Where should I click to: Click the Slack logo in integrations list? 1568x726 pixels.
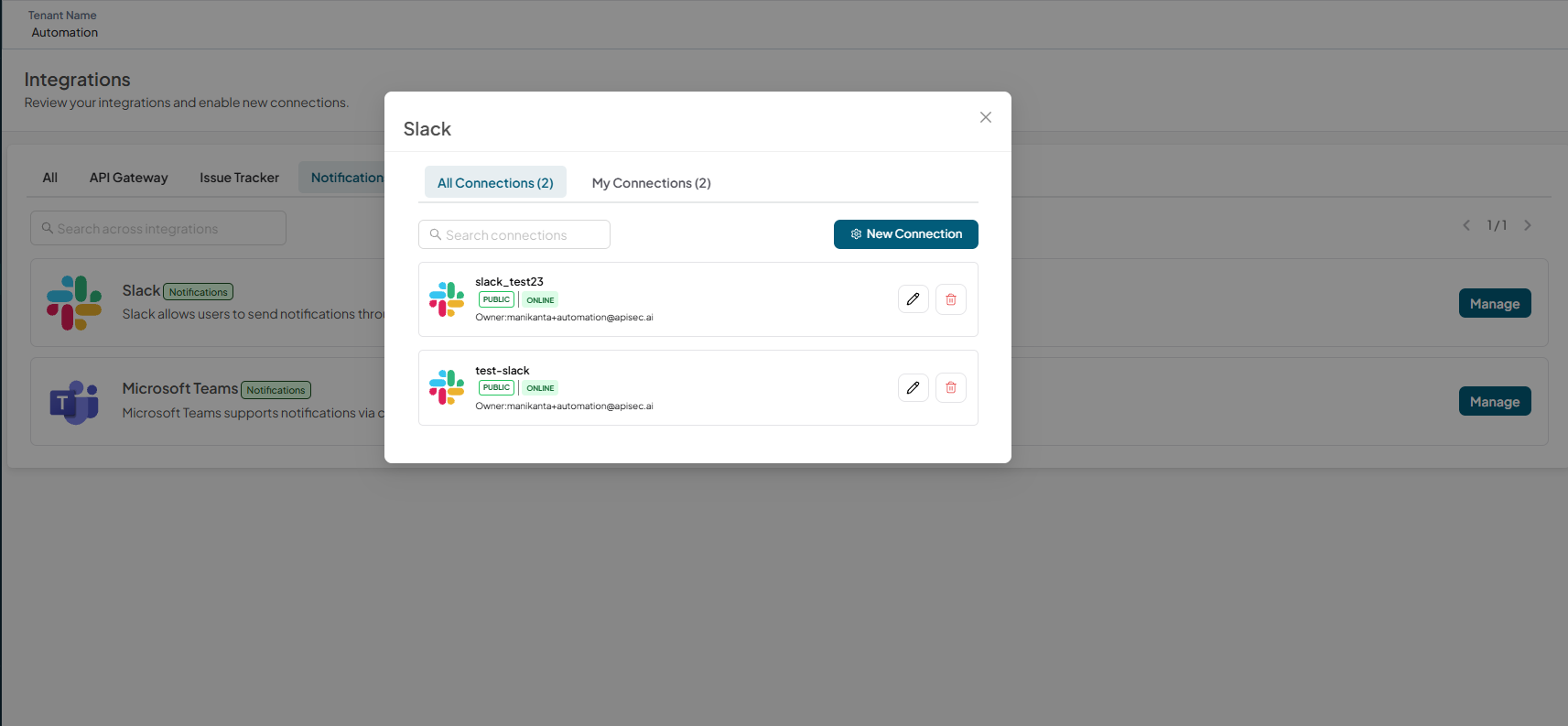point(74,303)
